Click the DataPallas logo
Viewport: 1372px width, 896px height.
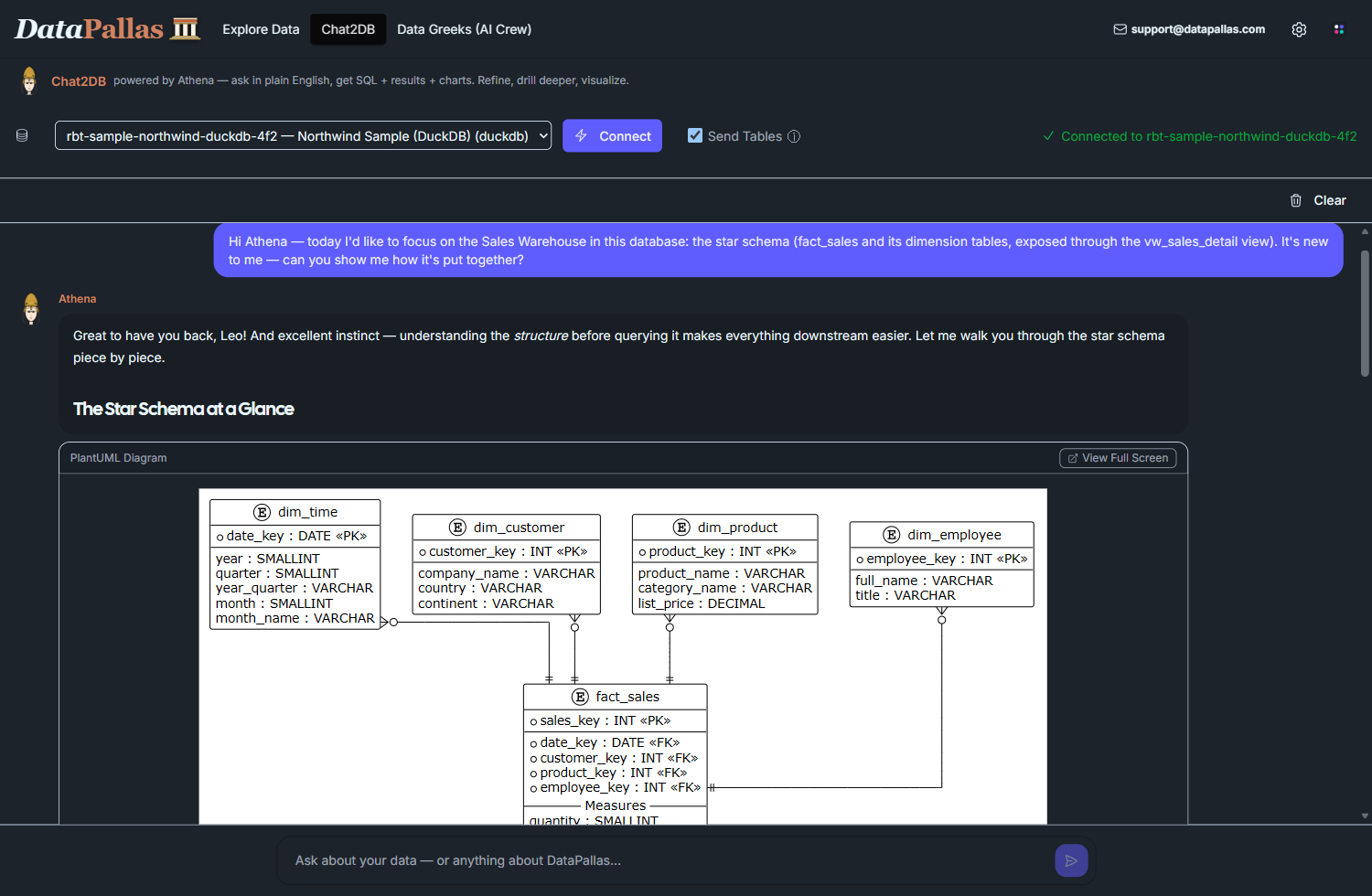click(107, 29)
